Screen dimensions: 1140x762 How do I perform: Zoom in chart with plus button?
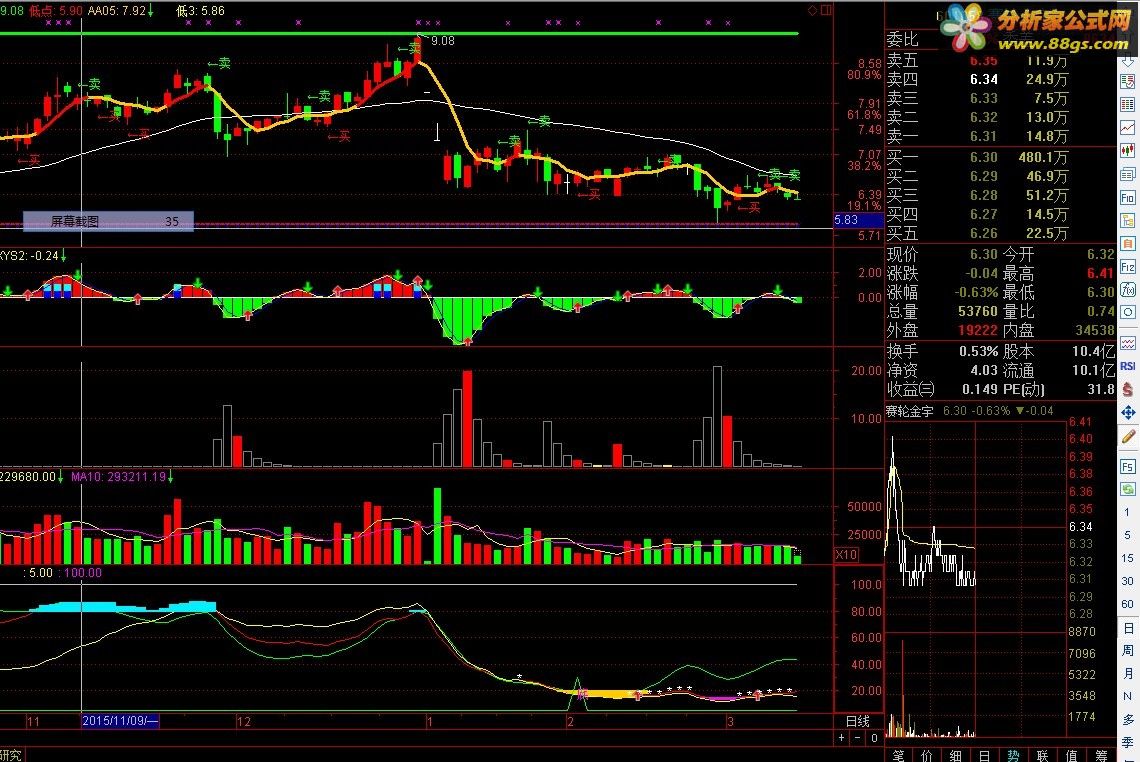[842, 738]
